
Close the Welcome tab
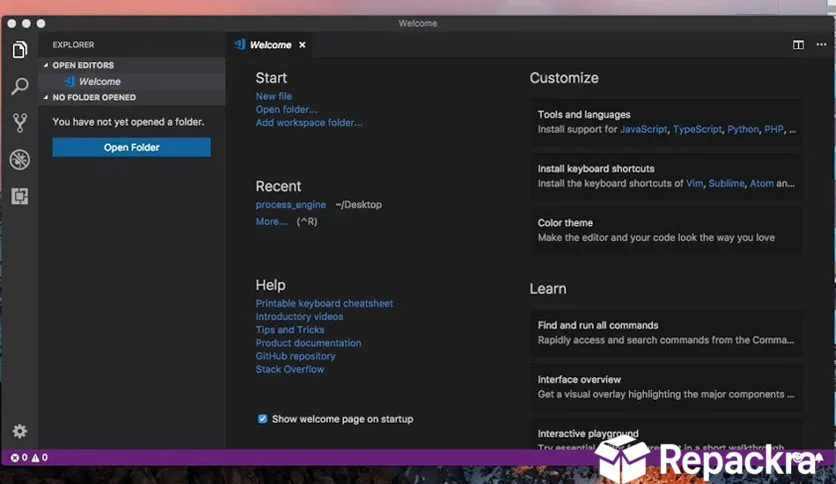coord(302,45)
